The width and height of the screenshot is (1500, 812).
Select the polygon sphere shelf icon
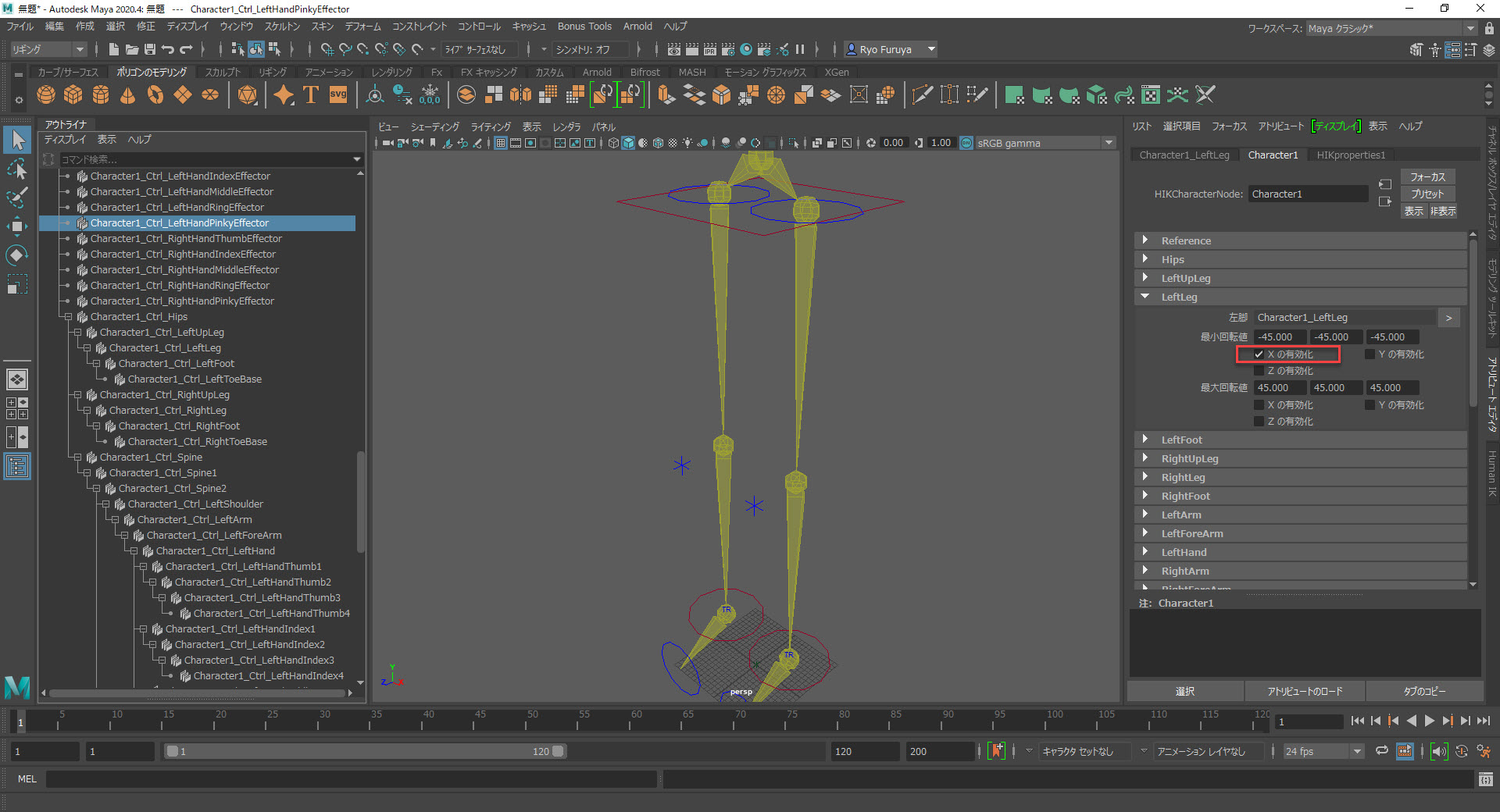pyautogui.click(x=46, y=95)
